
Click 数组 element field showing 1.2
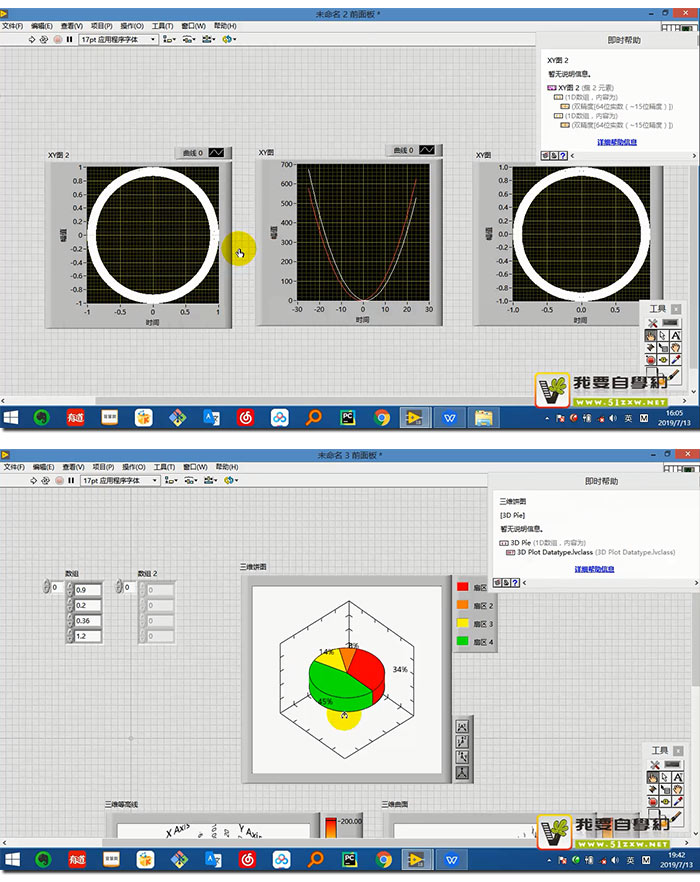click(88, 636)
